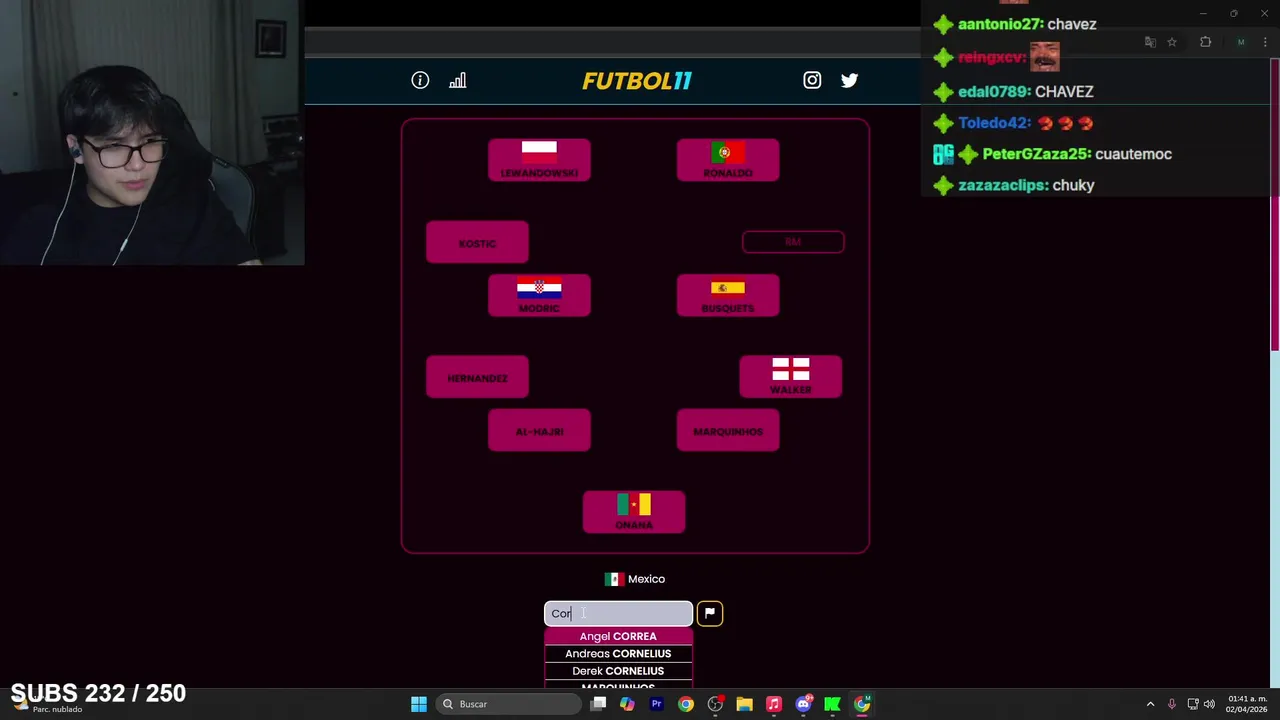The image size is (1280, 720).
Task: Open the Windows Start menu
Action: tap(419, 704)
